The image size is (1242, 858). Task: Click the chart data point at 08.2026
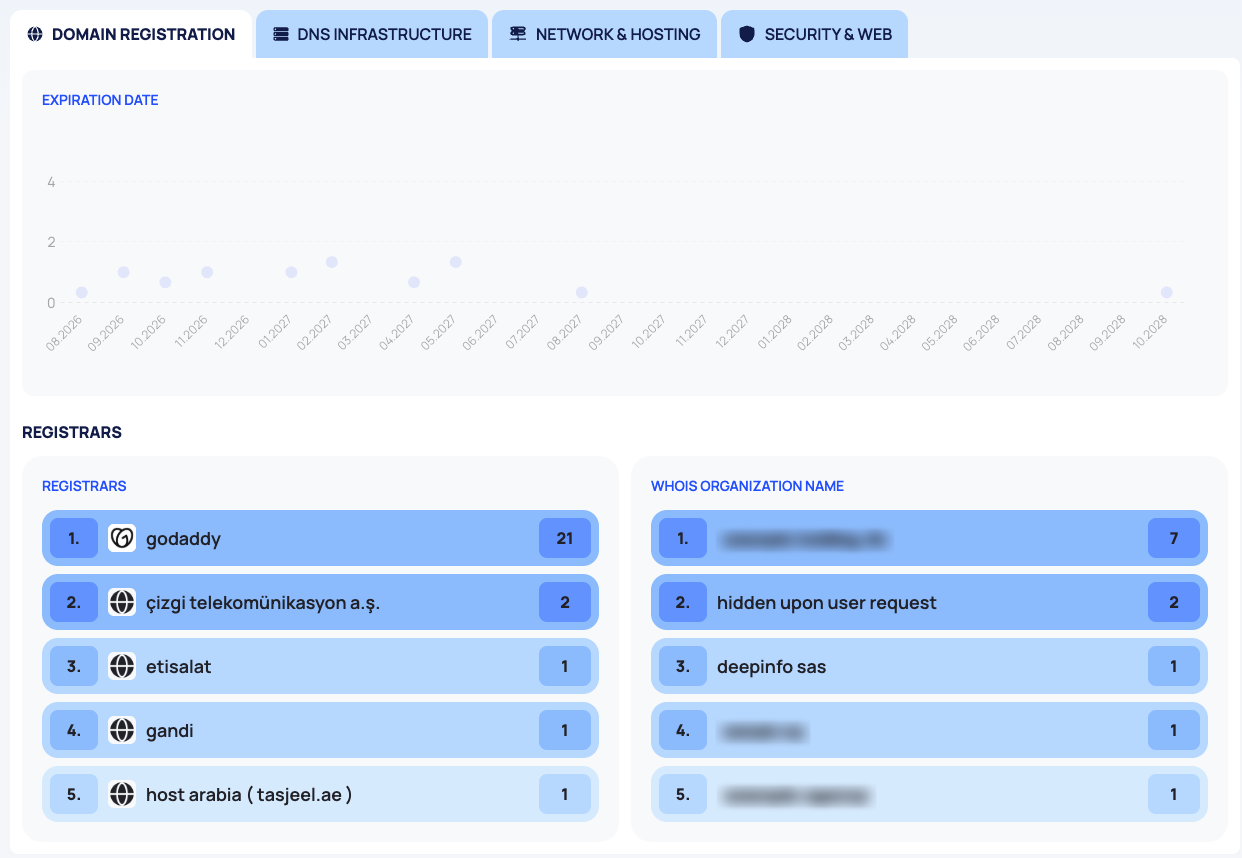click(82, 292)
